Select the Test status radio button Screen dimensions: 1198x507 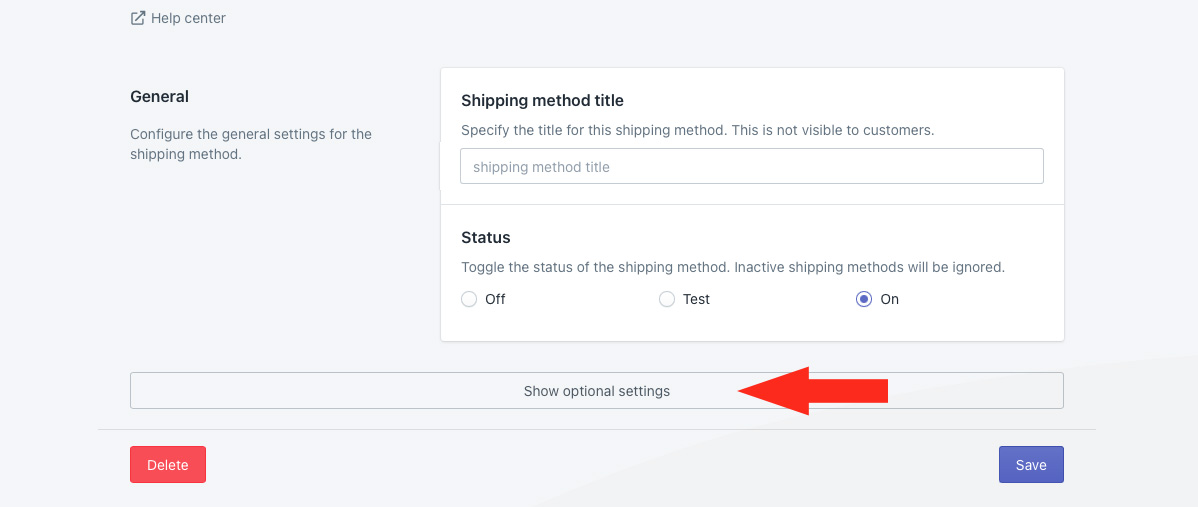pos(667,299)
